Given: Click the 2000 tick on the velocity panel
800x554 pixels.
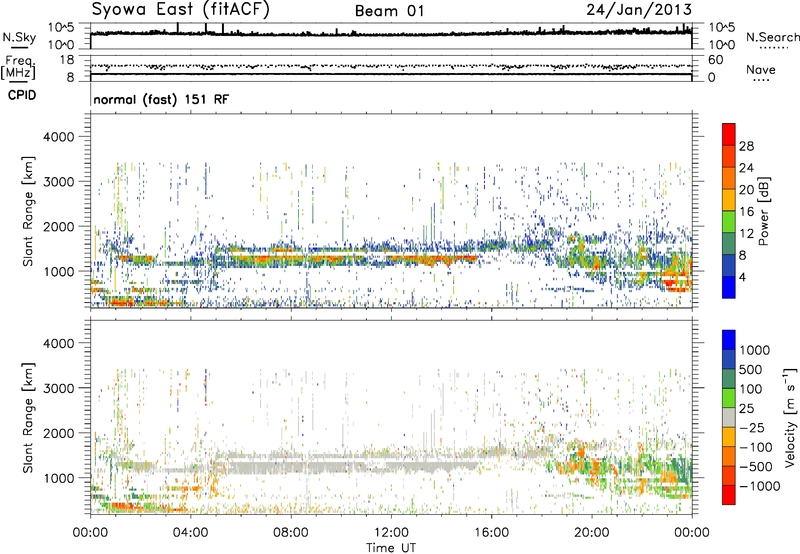Looking at the screenshot, I should point(58,433).
